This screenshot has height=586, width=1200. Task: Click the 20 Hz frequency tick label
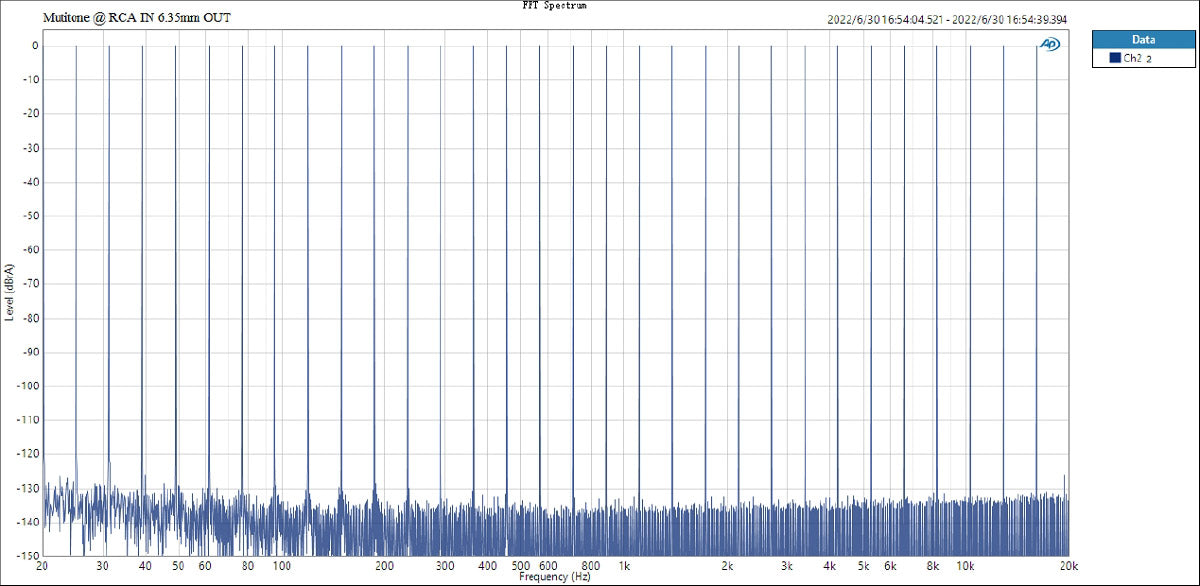click(42, 566)
